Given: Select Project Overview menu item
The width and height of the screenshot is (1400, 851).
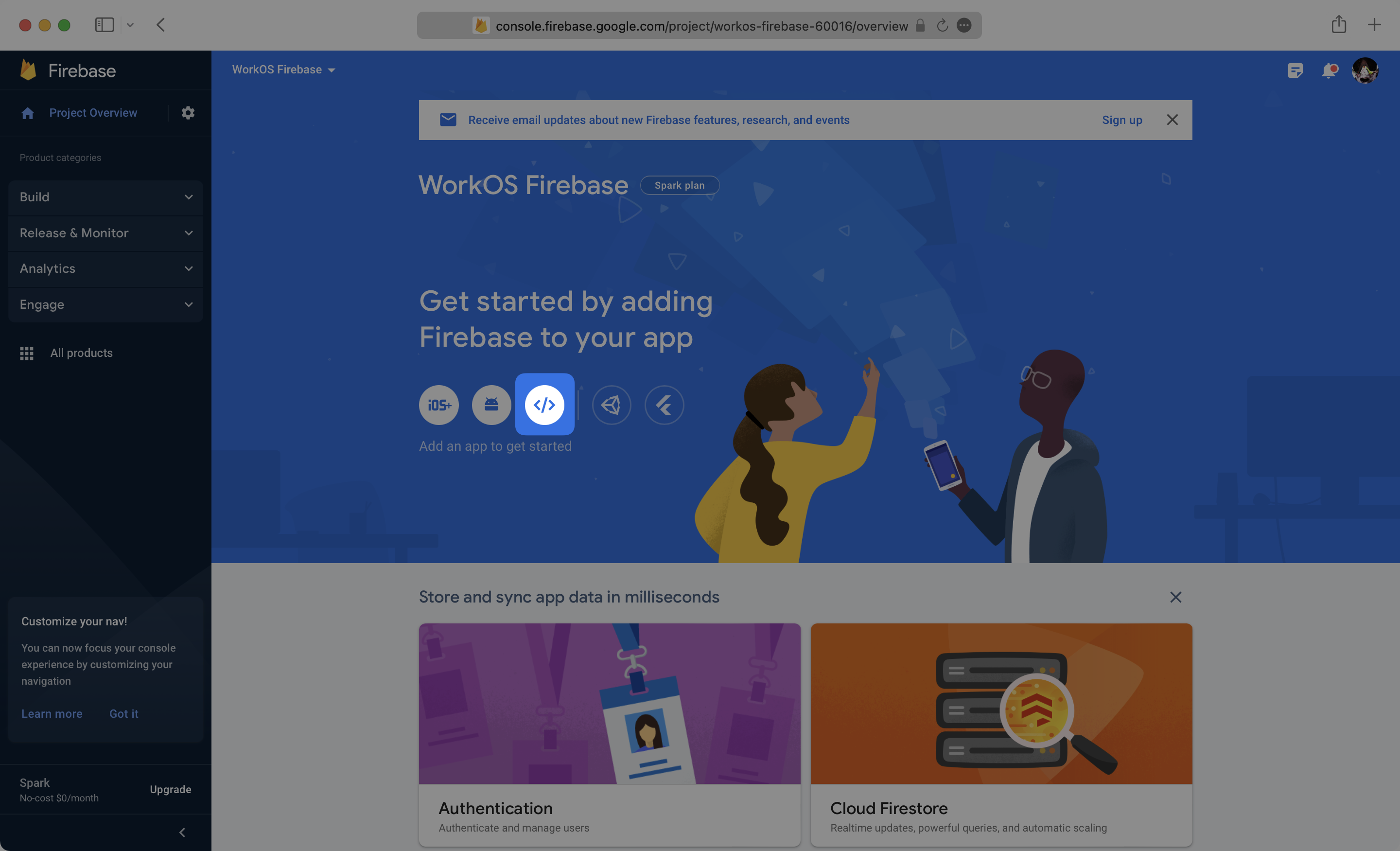Looking at the screenshot, I should 92,112.
